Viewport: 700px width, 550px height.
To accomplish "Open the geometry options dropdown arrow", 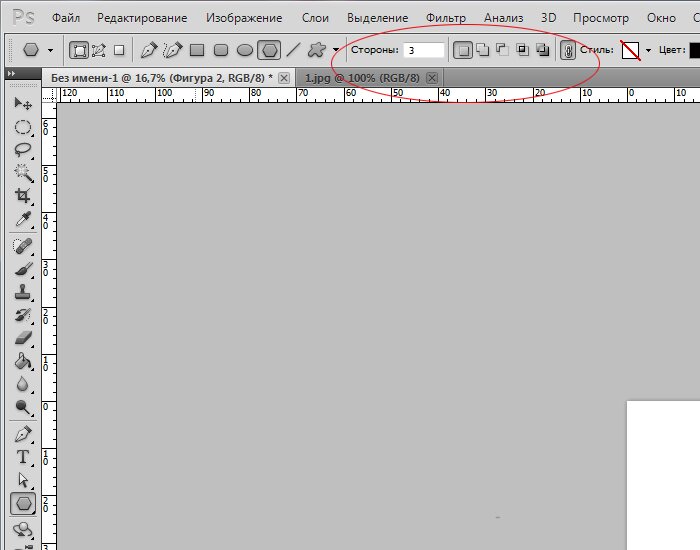I will (x=336, y=50).
